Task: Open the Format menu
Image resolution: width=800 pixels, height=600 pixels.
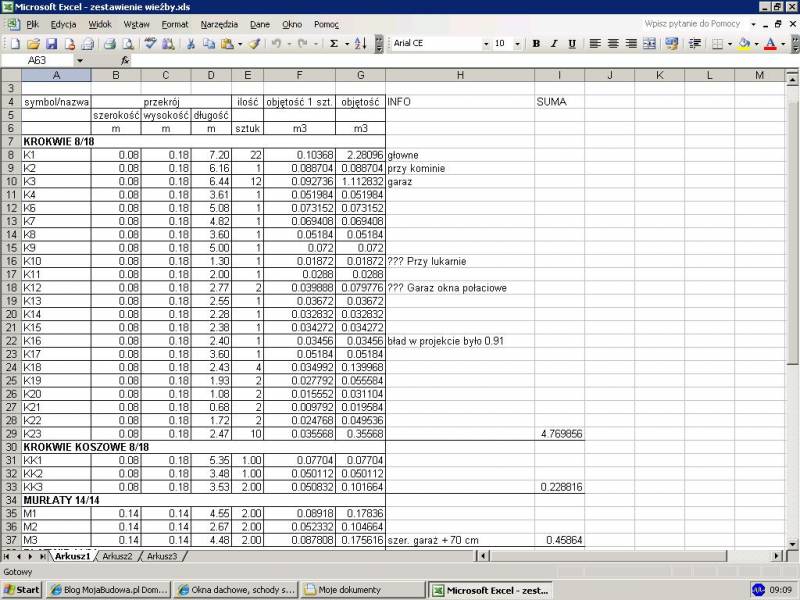Action: click(175, 23)
